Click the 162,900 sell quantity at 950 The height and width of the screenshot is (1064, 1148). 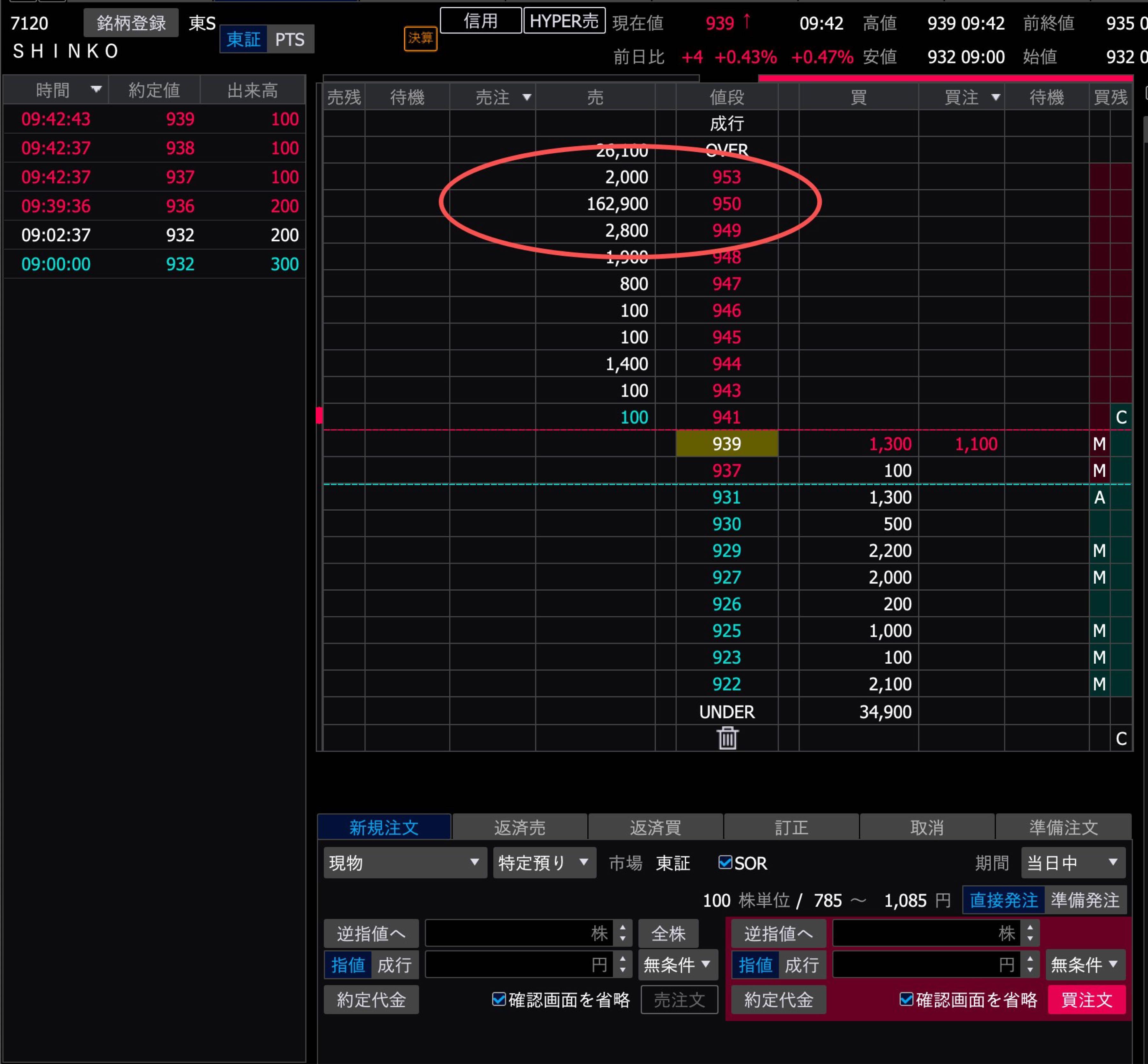tap(617, 204)
